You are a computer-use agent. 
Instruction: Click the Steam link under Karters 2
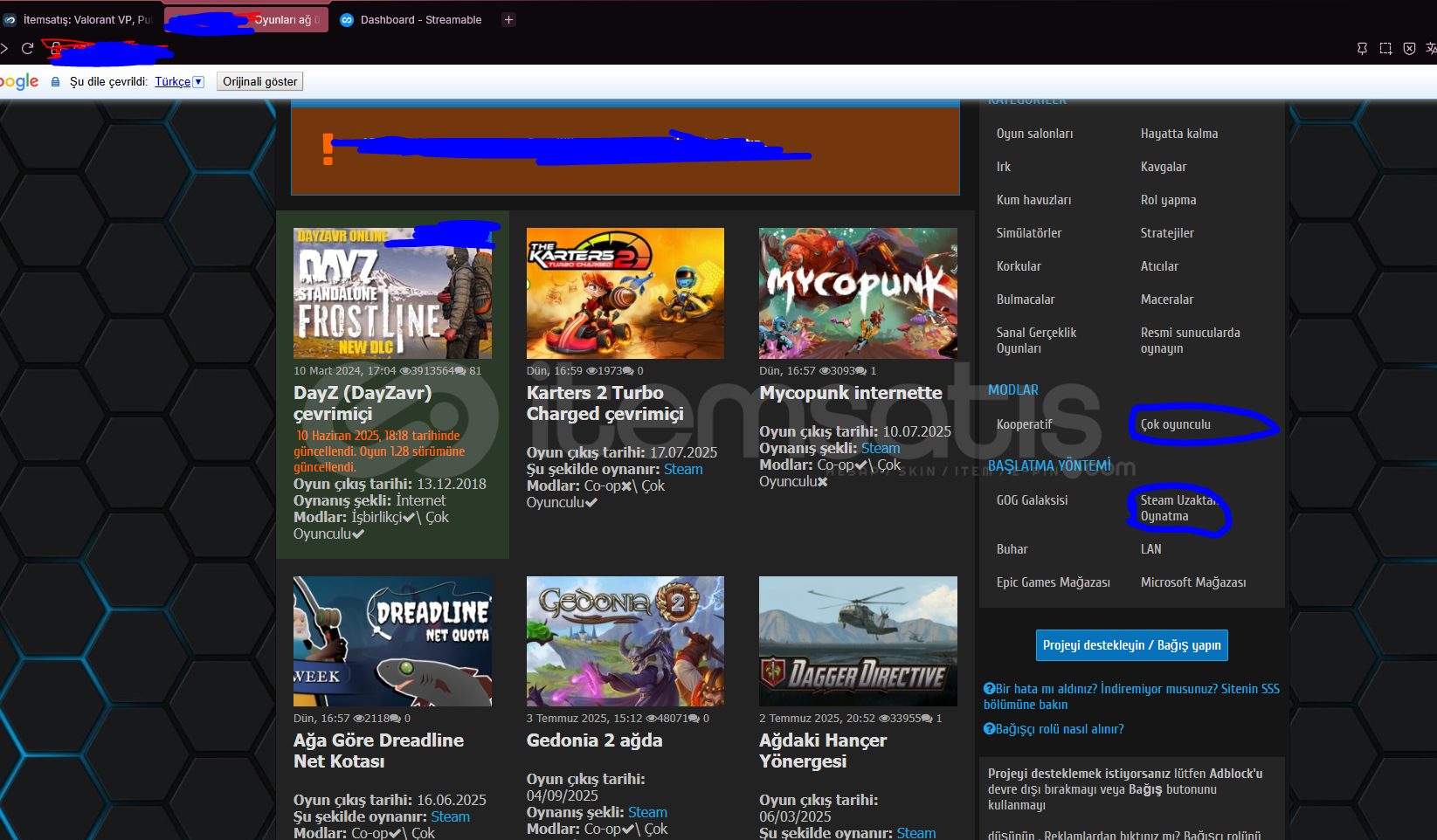point(683,469)
